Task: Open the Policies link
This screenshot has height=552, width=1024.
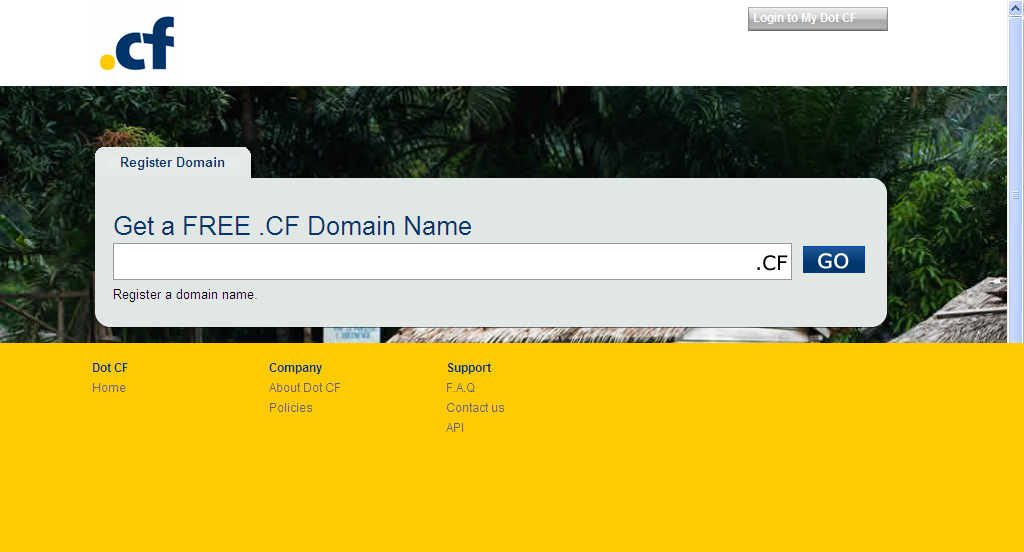Action: click(291, 408)
